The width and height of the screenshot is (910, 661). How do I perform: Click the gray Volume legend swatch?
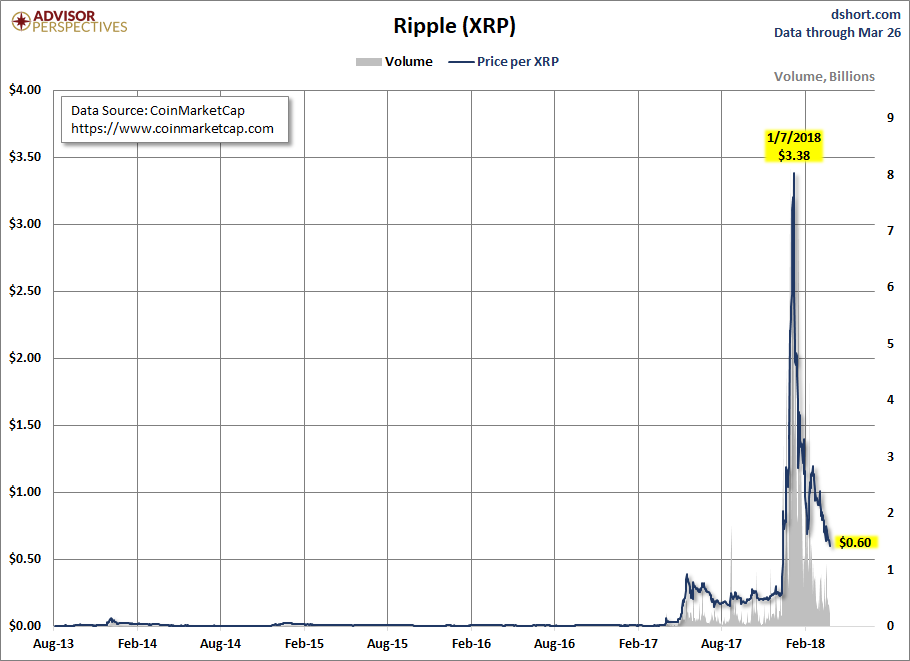pos(369,62)
